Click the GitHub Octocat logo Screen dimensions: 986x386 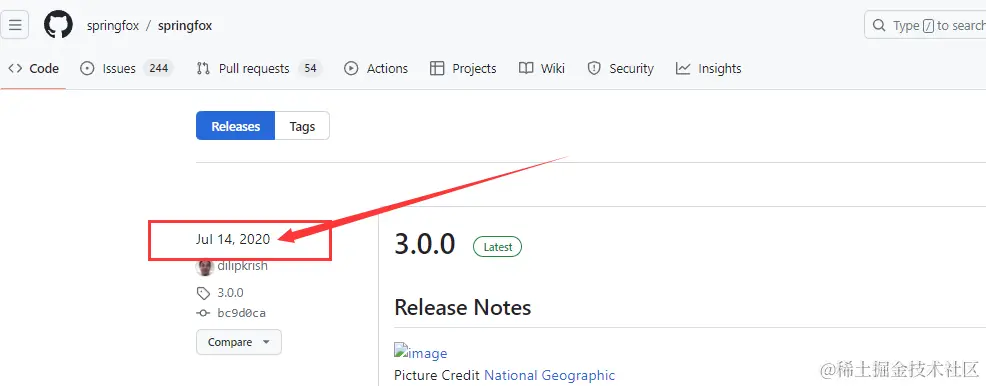click(x=58, y=26)
